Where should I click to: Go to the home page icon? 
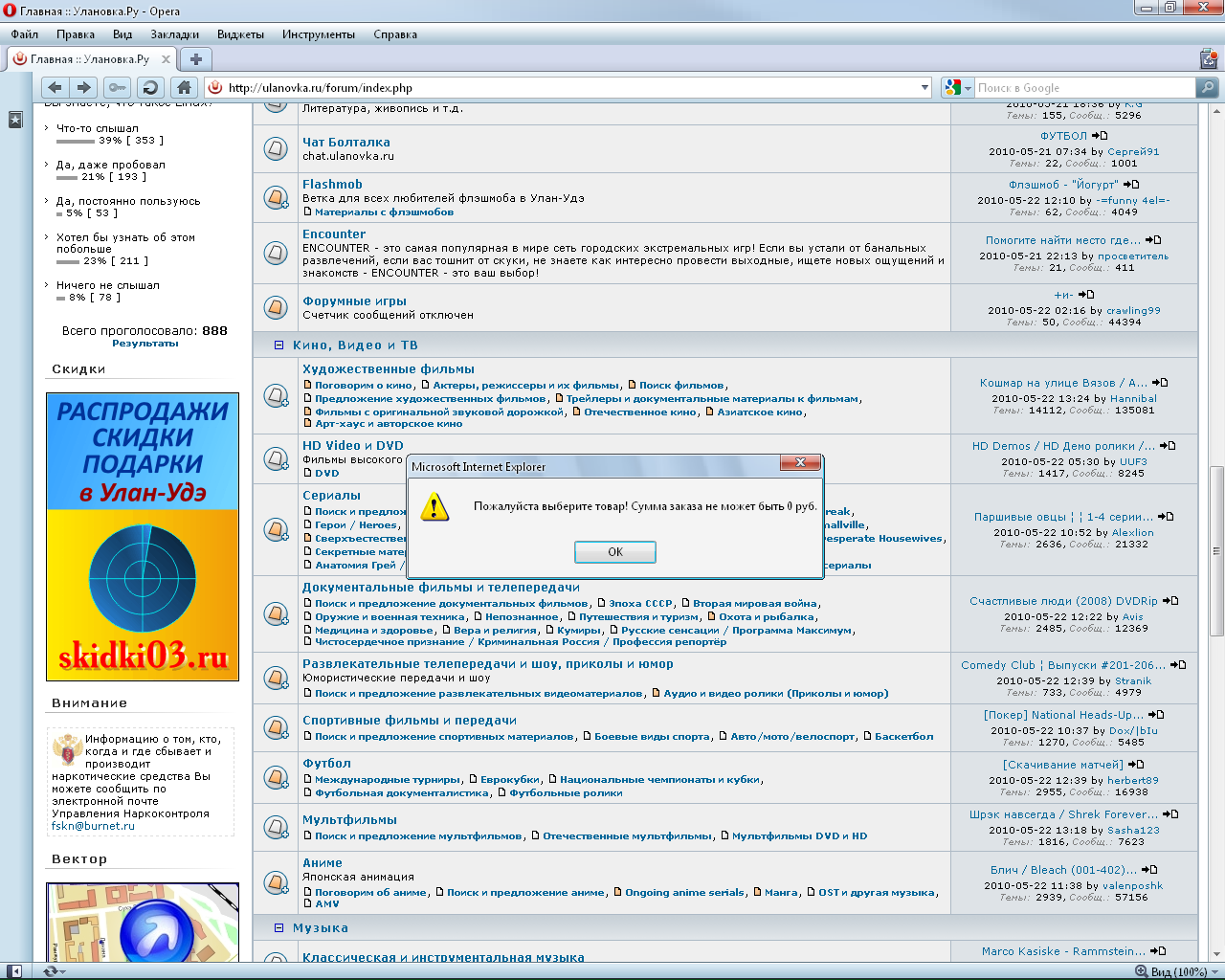(x=185, y=87)
